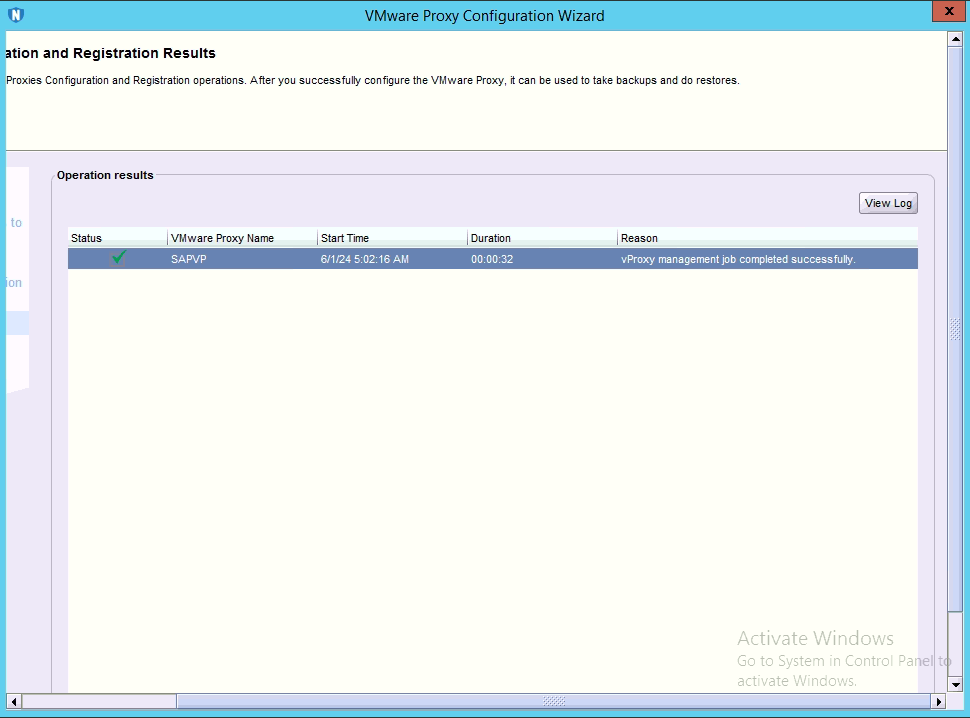Click the green checkmark status icon
The image size is (970, 718).
point(118,258)
